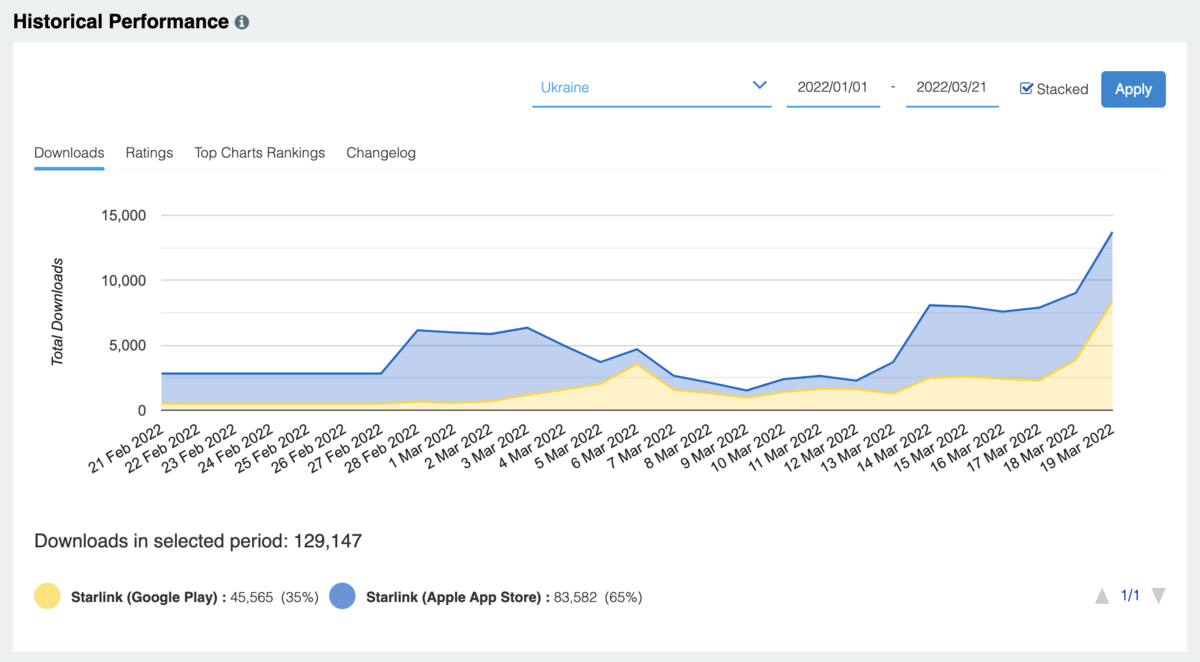Open the Ukraine country dropdown
1200x662 pixels.
652,88
